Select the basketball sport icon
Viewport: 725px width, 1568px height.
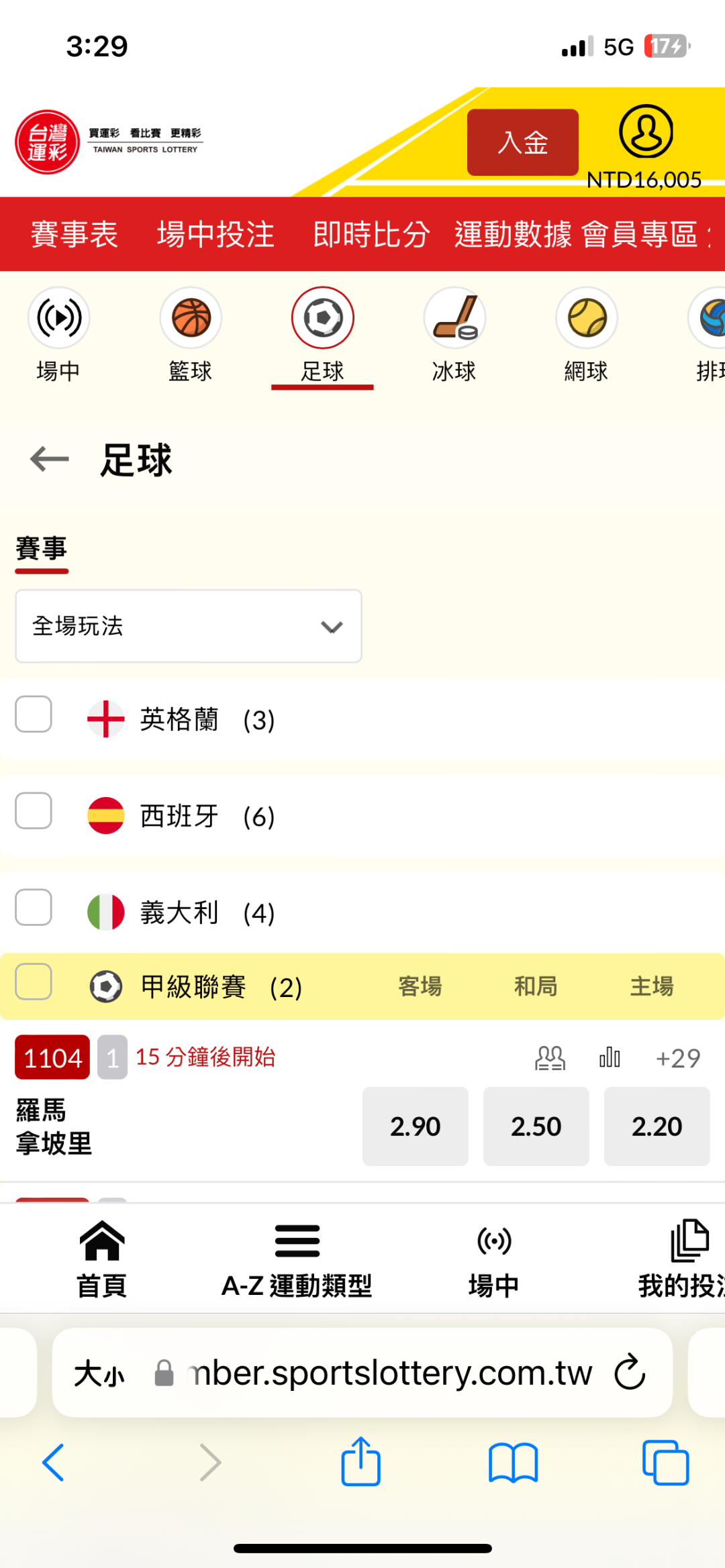point(191,318)
